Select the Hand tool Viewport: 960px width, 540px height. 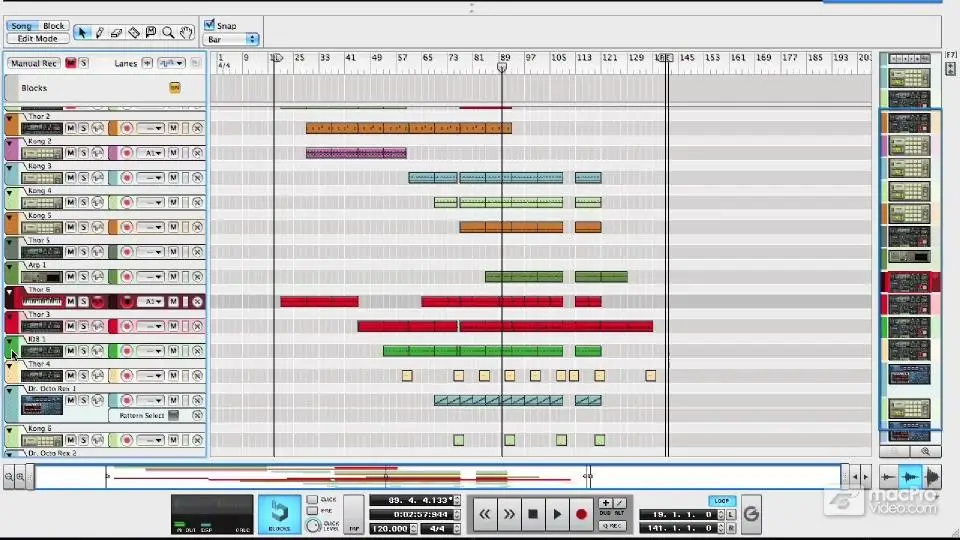pyautogui.click(x=186, y=32)
